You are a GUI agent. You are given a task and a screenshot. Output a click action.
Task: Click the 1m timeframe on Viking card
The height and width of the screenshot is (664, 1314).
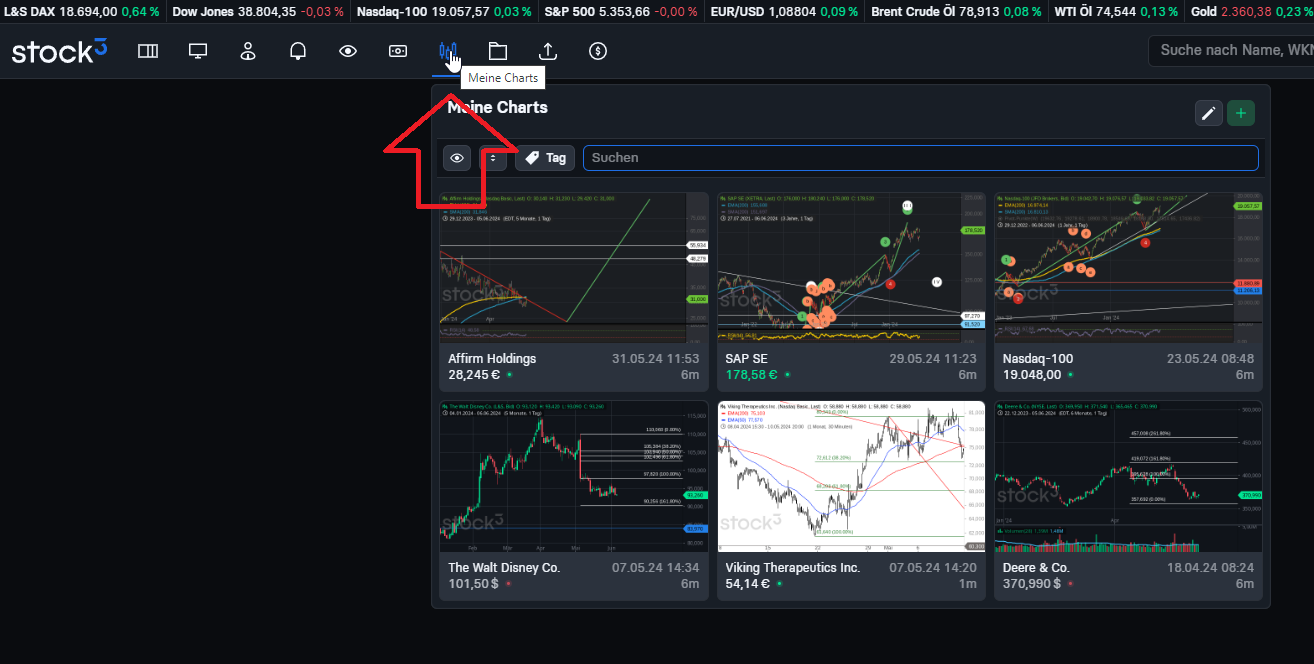(968, 584)
